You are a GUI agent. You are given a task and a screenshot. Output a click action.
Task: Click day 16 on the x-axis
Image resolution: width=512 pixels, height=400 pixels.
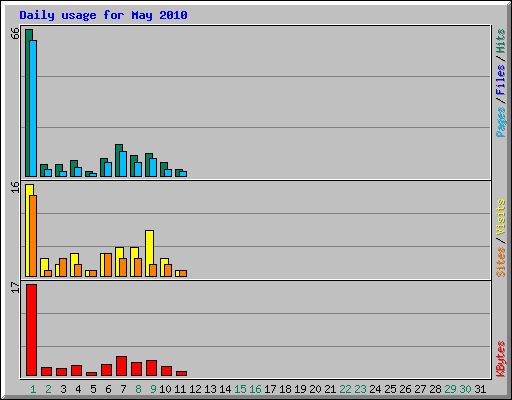coord(255,389)
